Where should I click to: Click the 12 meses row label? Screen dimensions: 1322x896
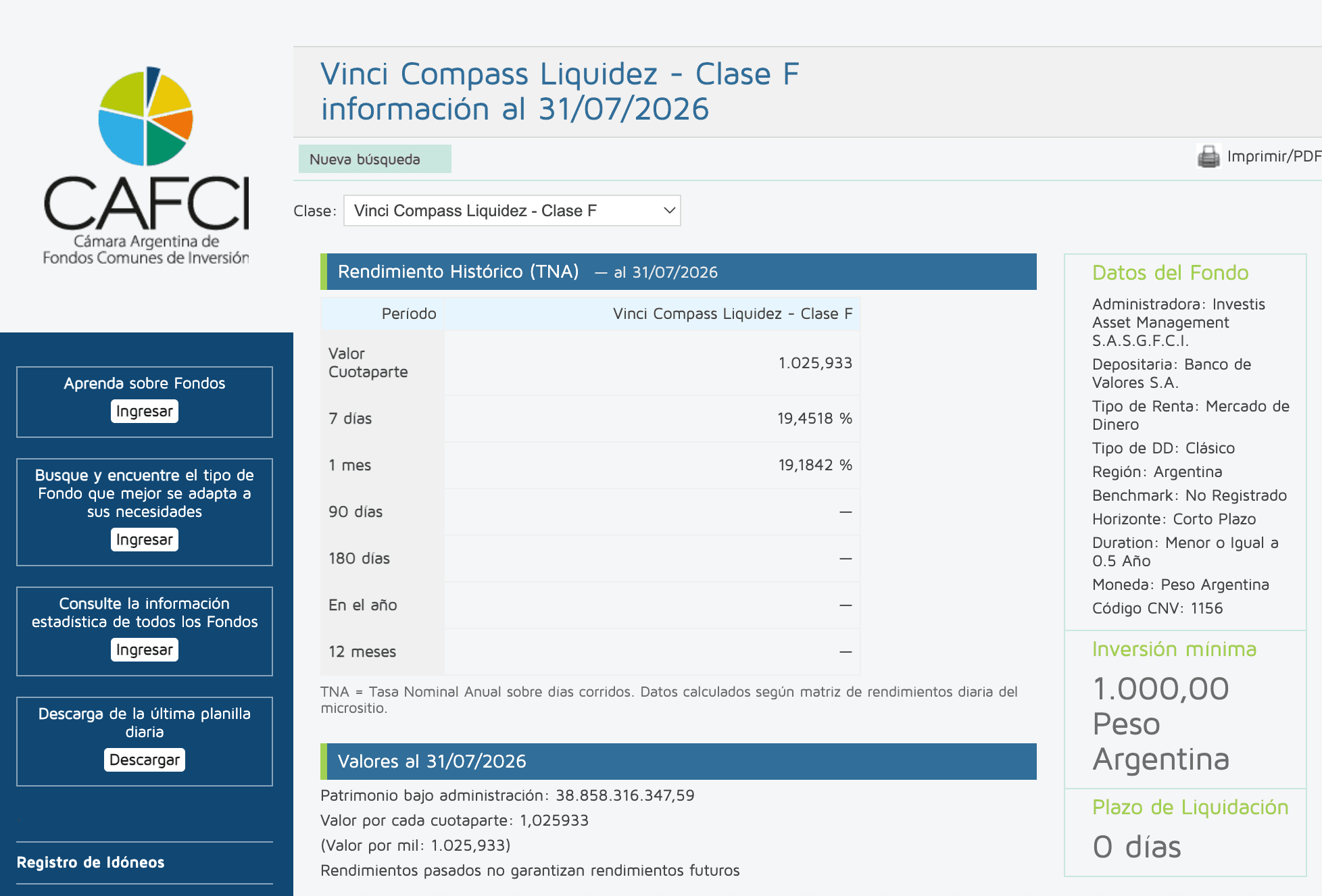point(362,651)
